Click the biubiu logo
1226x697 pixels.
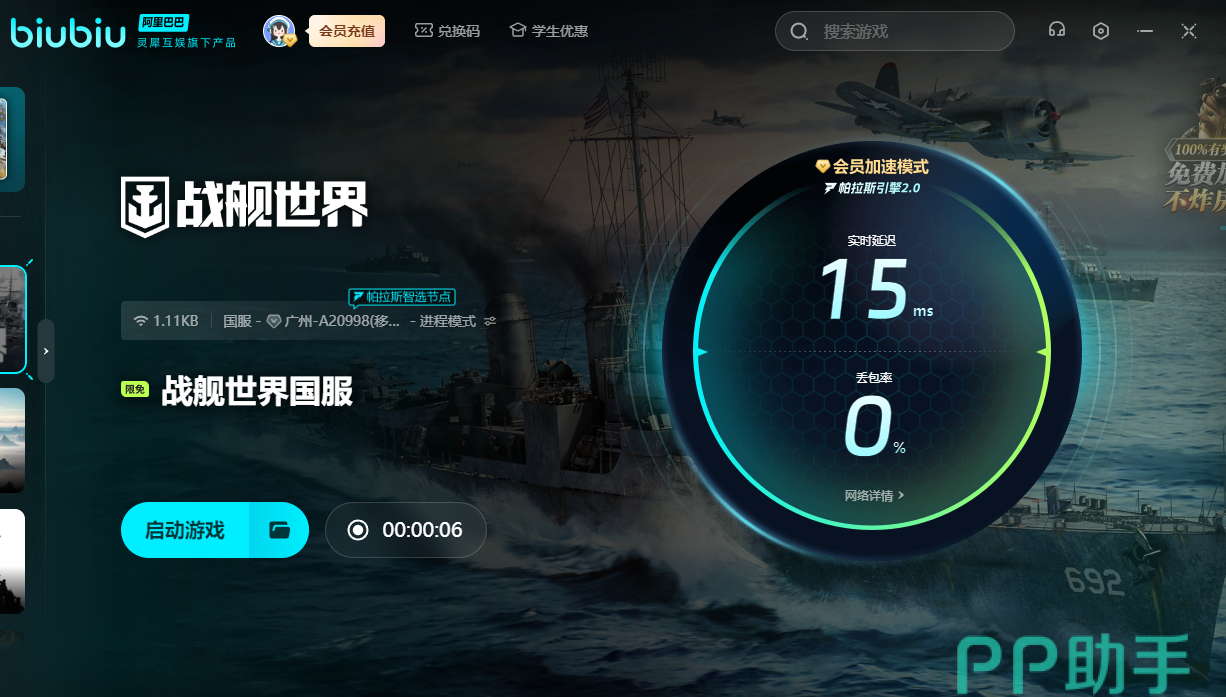coord(67,32)
